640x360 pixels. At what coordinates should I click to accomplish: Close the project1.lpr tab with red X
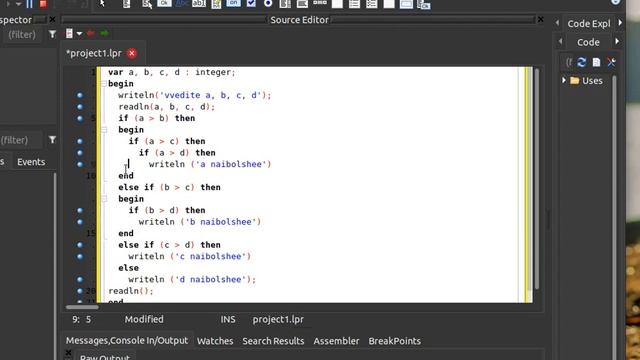[131, 53]
